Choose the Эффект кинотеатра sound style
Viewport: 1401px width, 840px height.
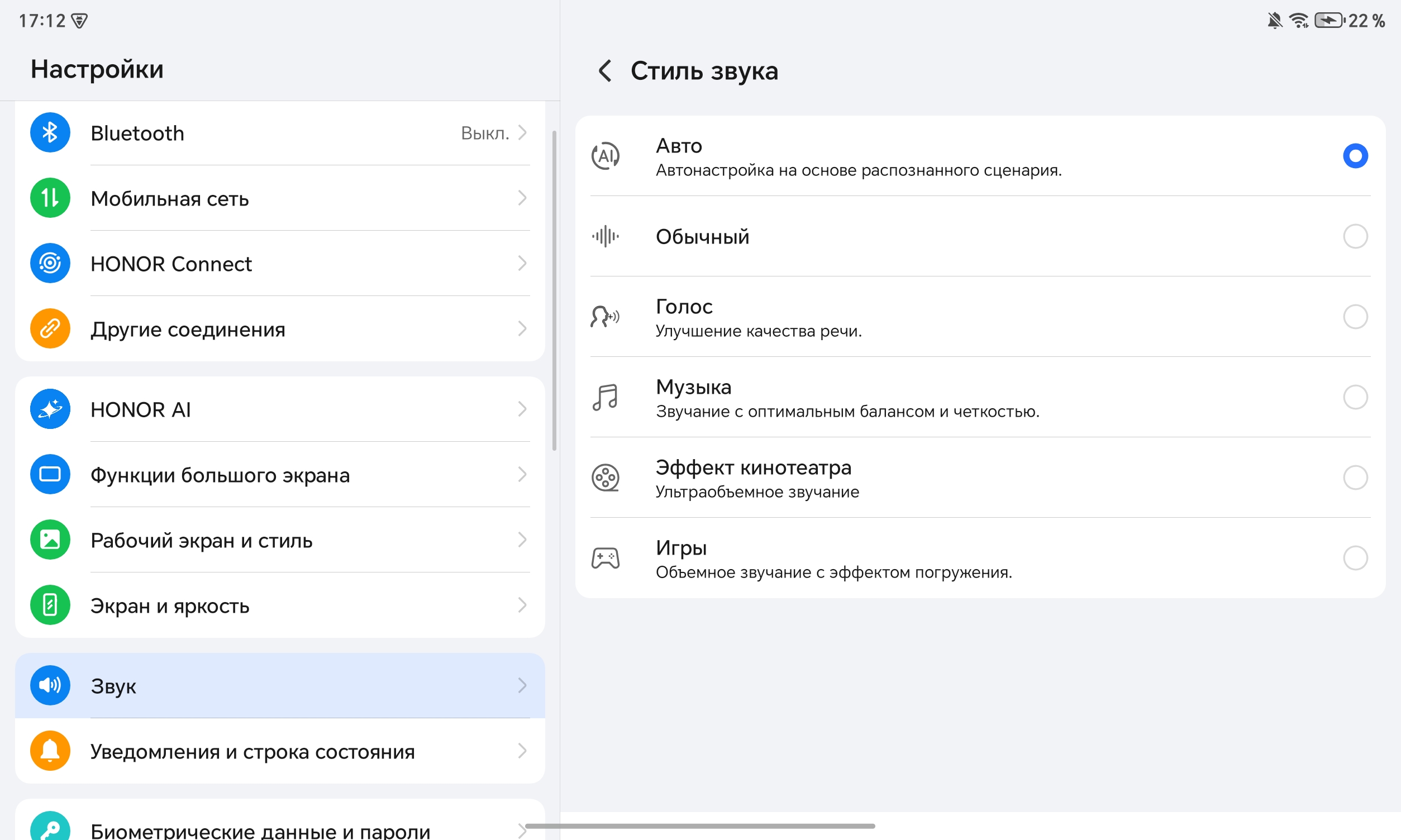(980, 478)
